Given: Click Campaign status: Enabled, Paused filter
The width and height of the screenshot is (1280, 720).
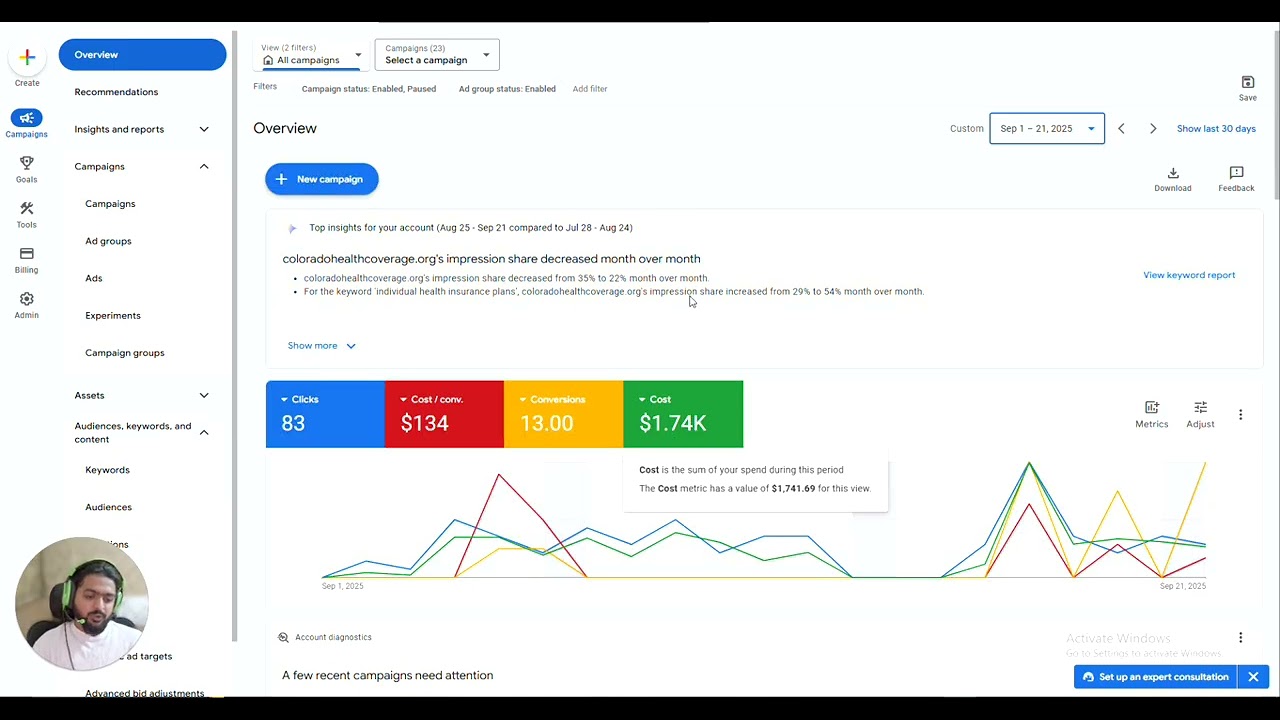Looking at the screenshot, I should pos(369,89).
